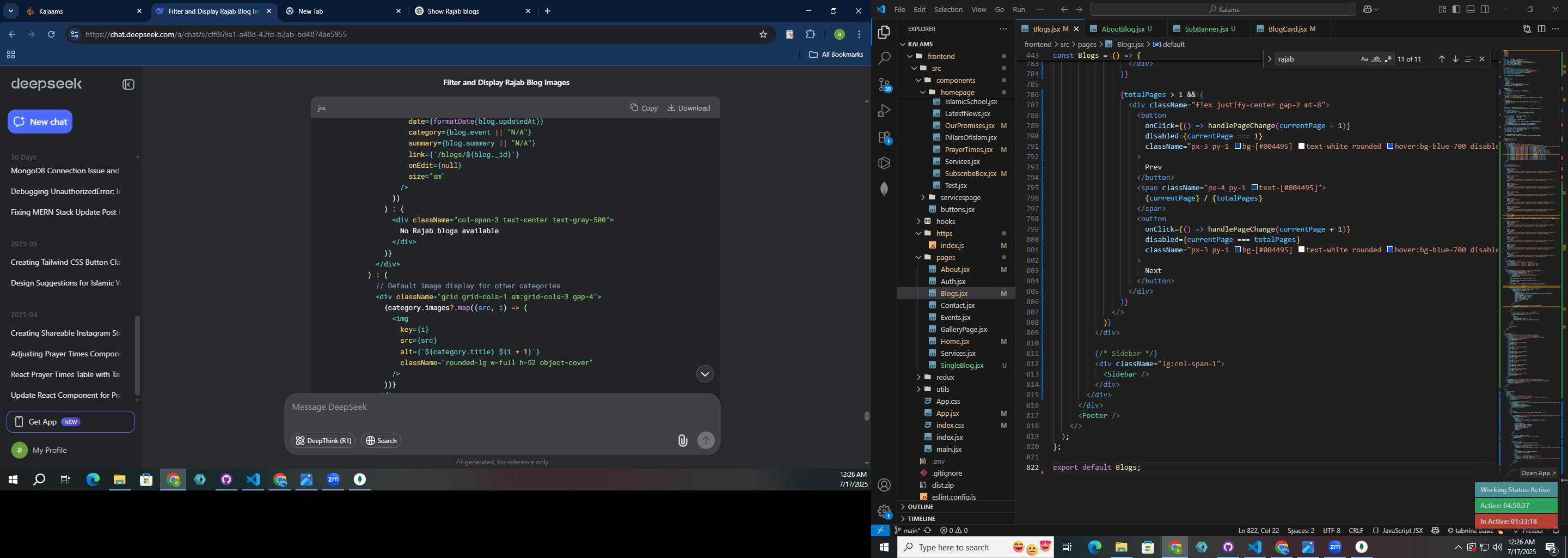Viewport: 1568px width, 558px height.
Task: Open Explorer files icon in activity bar
Action: pos(884,32)
